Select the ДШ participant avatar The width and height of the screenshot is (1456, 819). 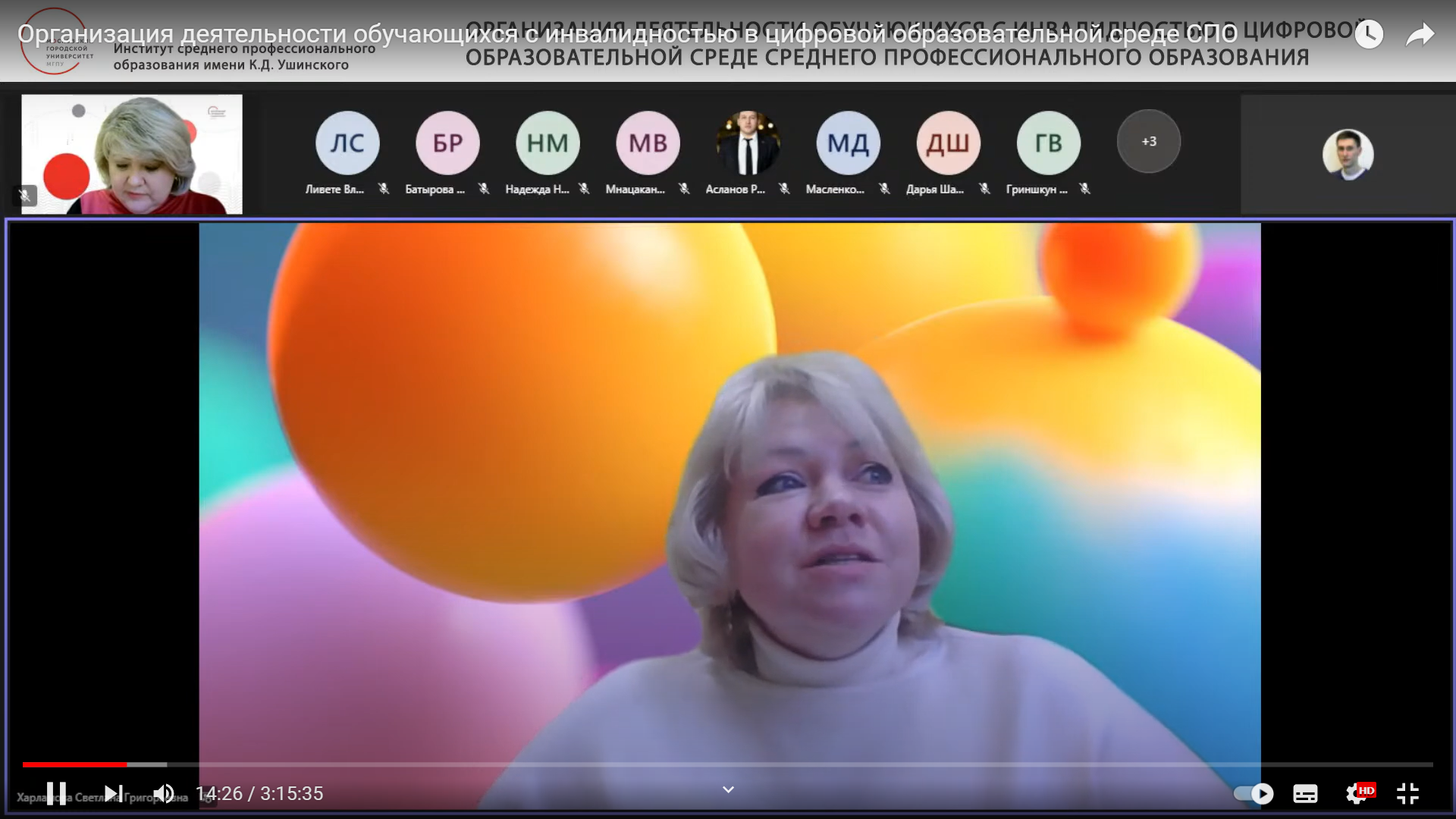[x=948, y=143]
